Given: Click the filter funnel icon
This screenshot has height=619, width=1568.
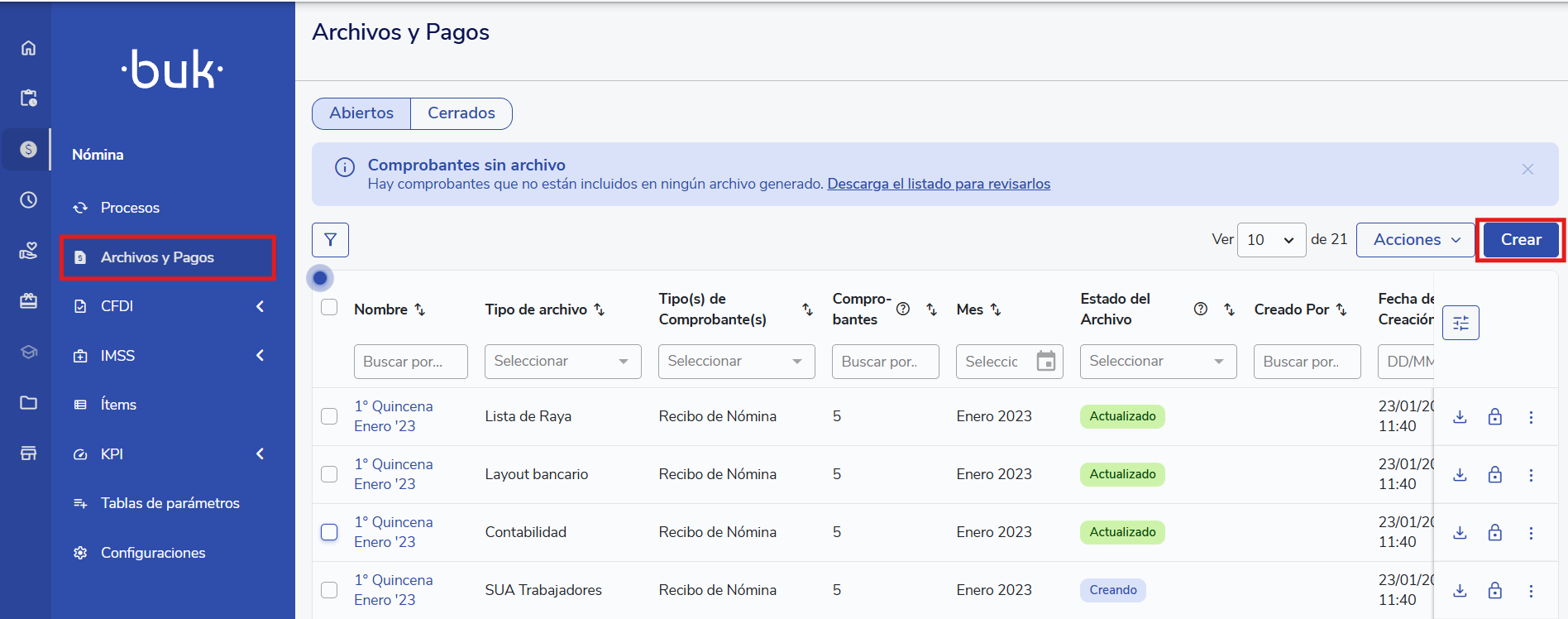Looking at the screenshot, I should point(330,240).
